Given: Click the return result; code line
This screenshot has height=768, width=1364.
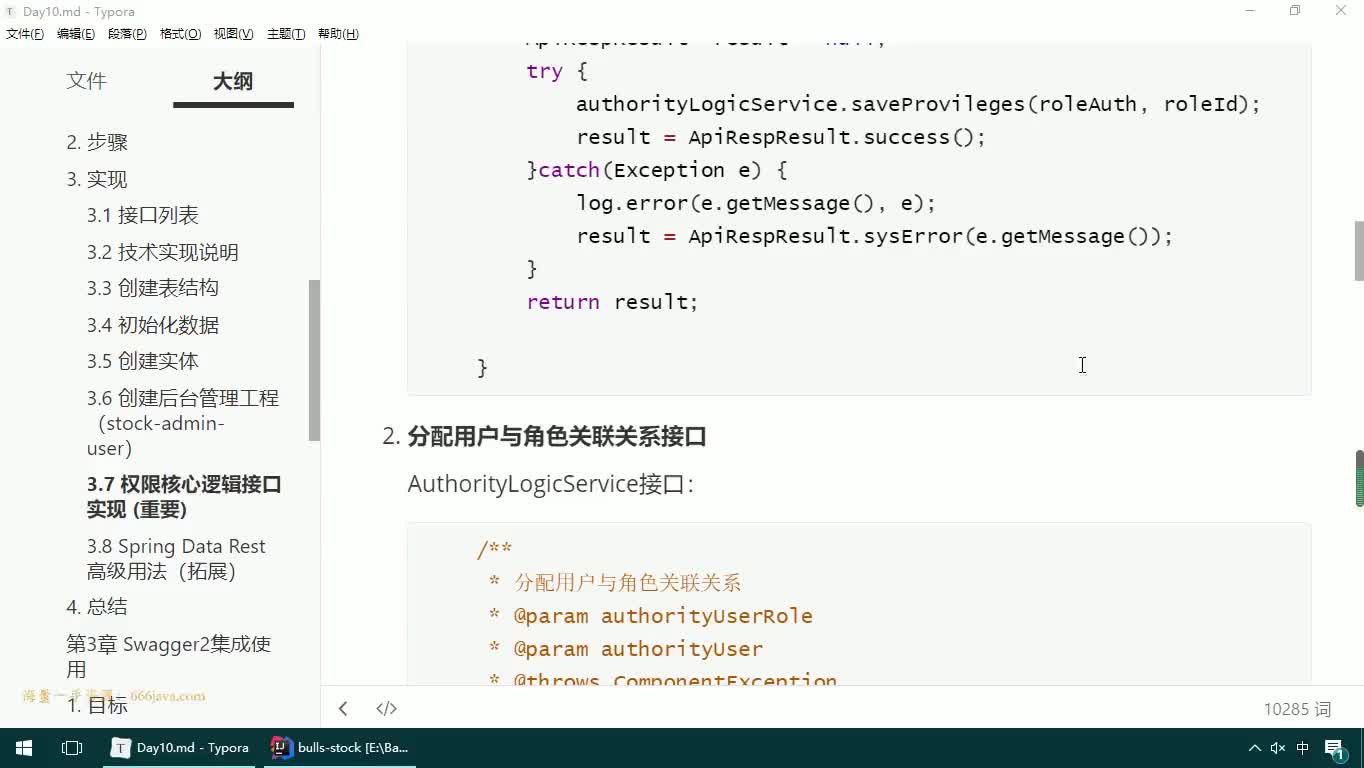Looking at the screenshot, I should click(x=612, y=302).
